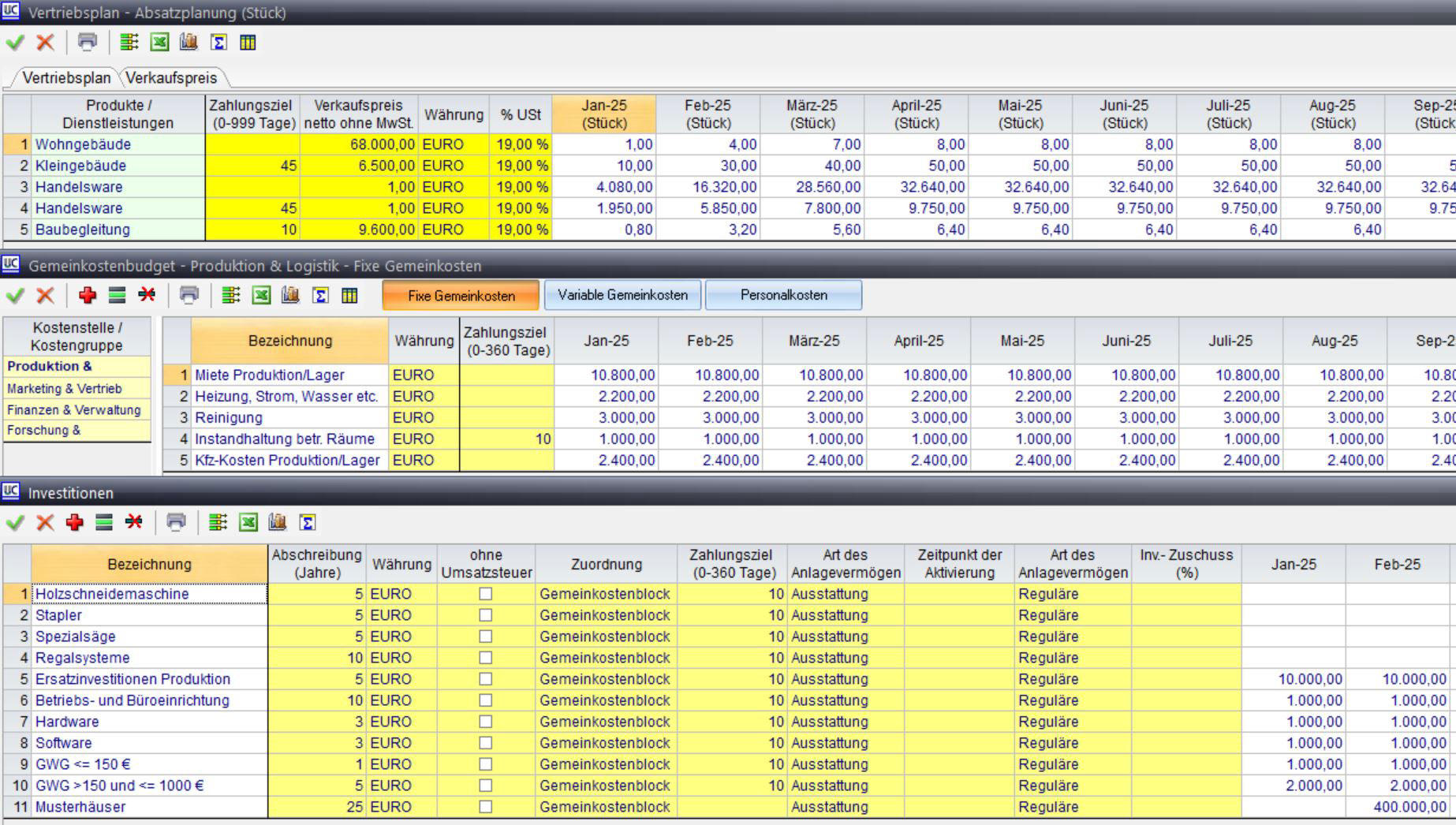This screenshot has width=1456, height=825.
Task: Enable ohne Umsatzsteuer for Musterhäuser
Action: pos(486,807)
